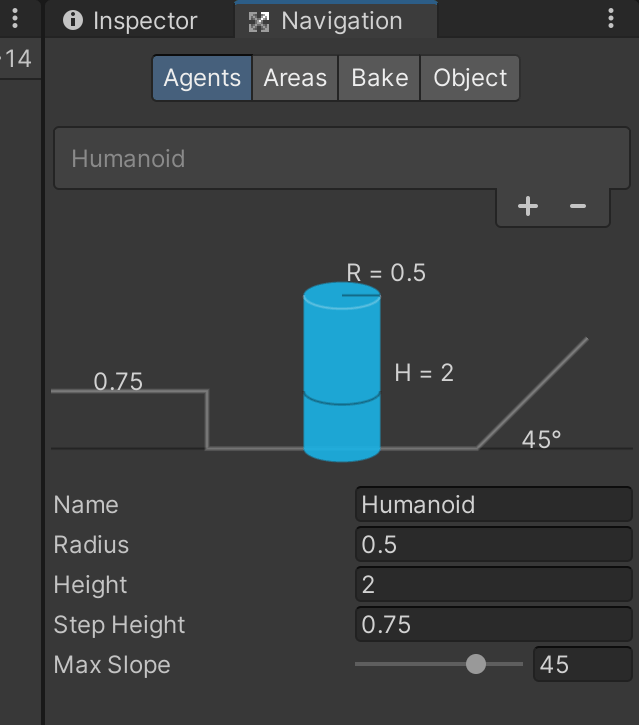Select Humanoid in the agent types list
Image resolution: width=639 pixels, height=725 pixels.
click(342, 159)
